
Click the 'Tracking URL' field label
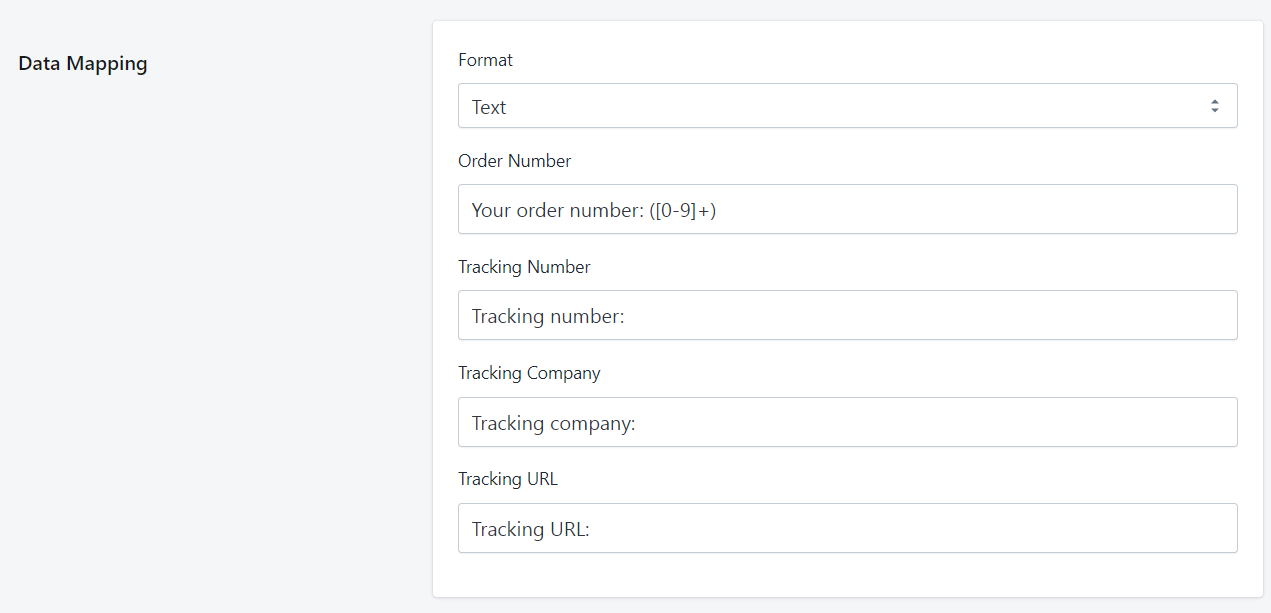click(508, 479)
